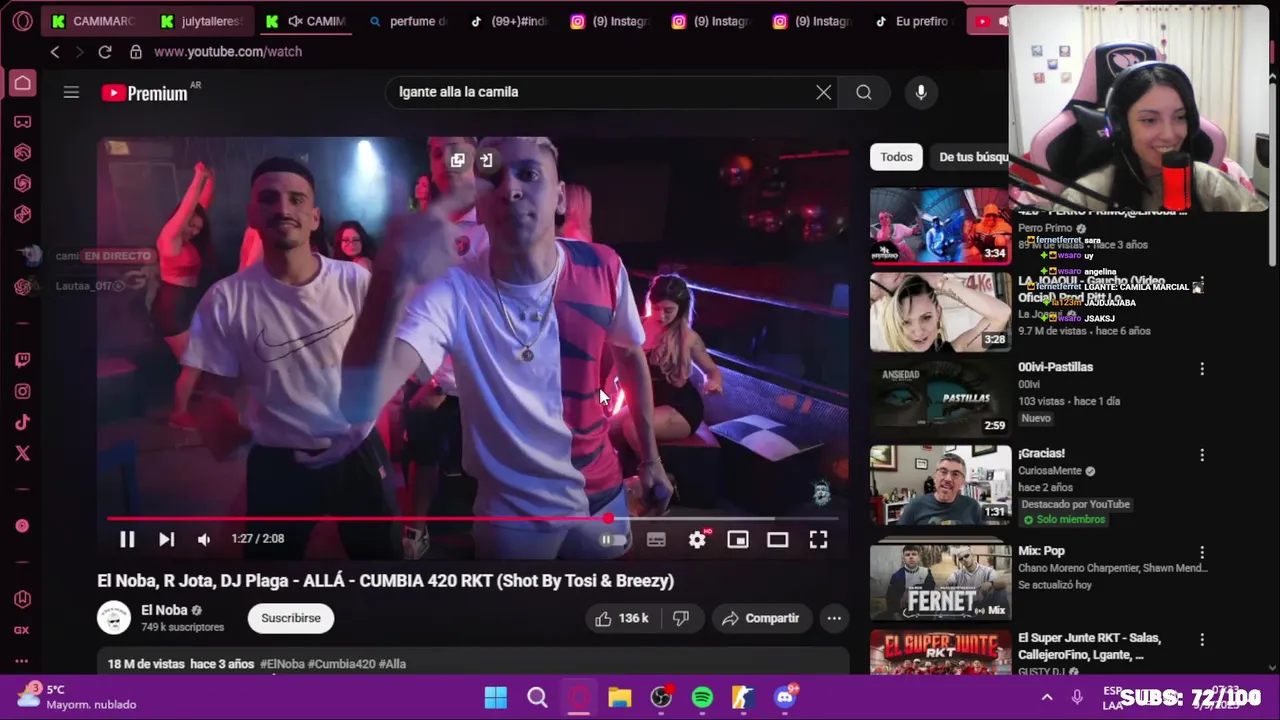Open El Noba channel avatar
Screen dimensions: 1280x720
coord(114,617)
